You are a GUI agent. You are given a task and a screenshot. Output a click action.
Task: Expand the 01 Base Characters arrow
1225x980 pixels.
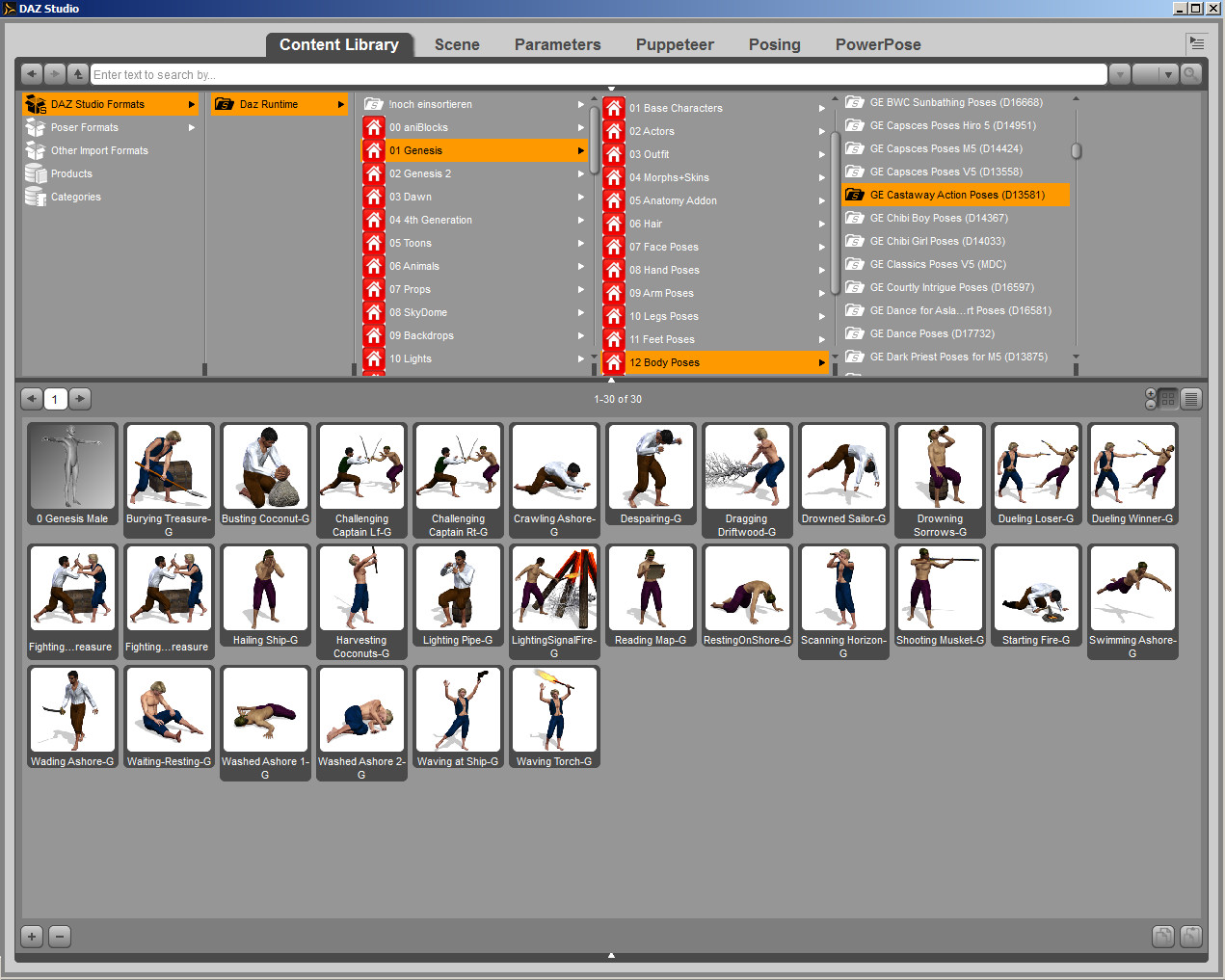coord(822,108)
